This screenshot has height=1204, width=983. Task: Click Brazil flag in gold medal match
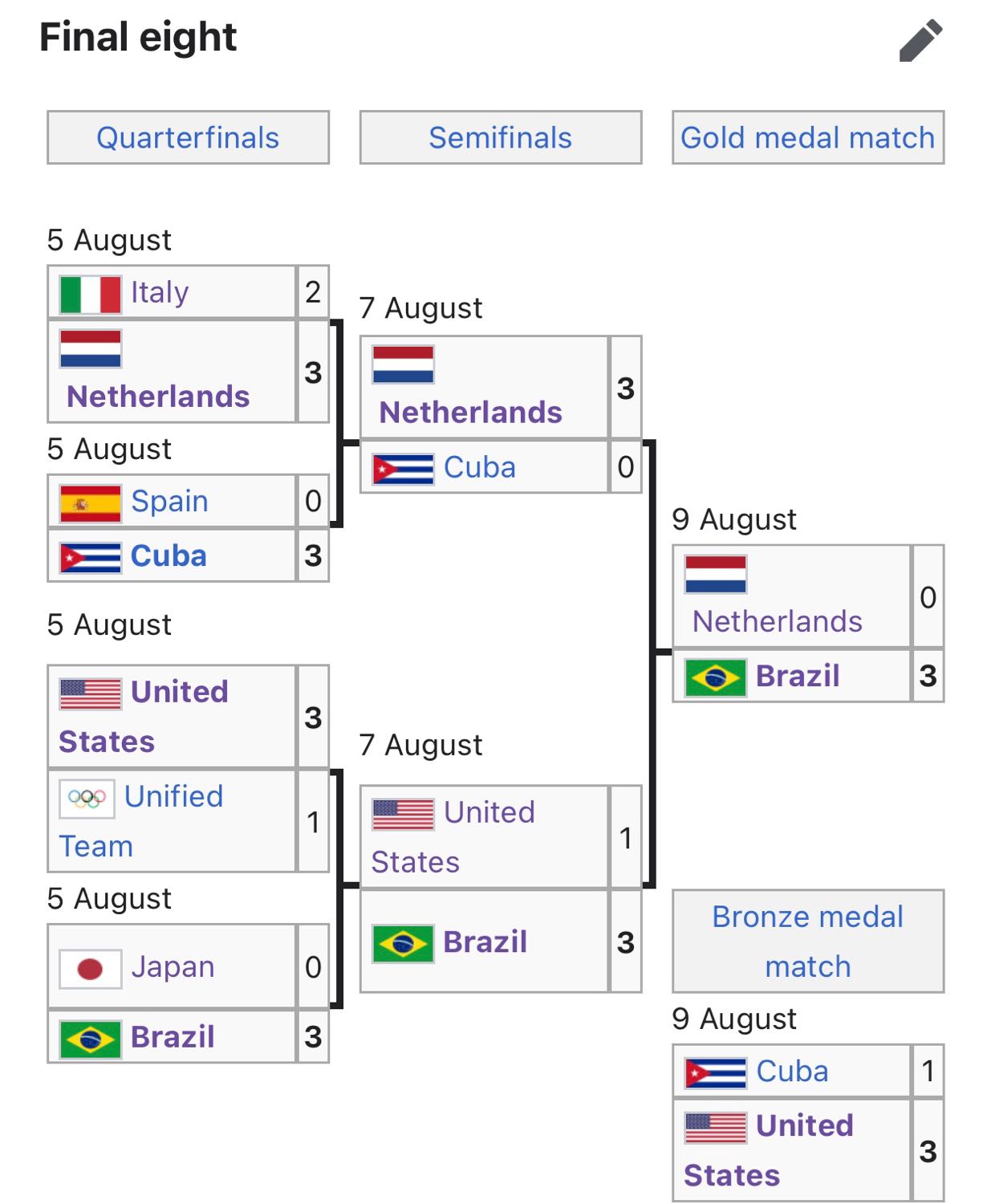coord(715,678)
